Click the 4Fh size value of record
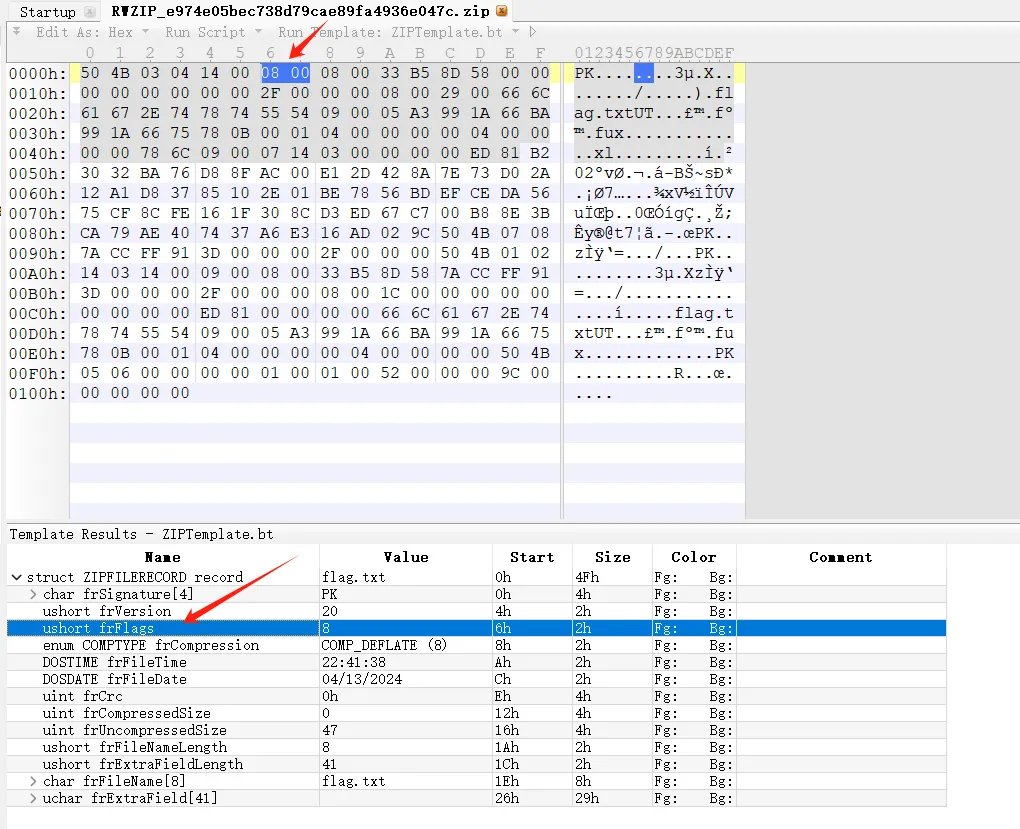 click(x=587, y=577)
